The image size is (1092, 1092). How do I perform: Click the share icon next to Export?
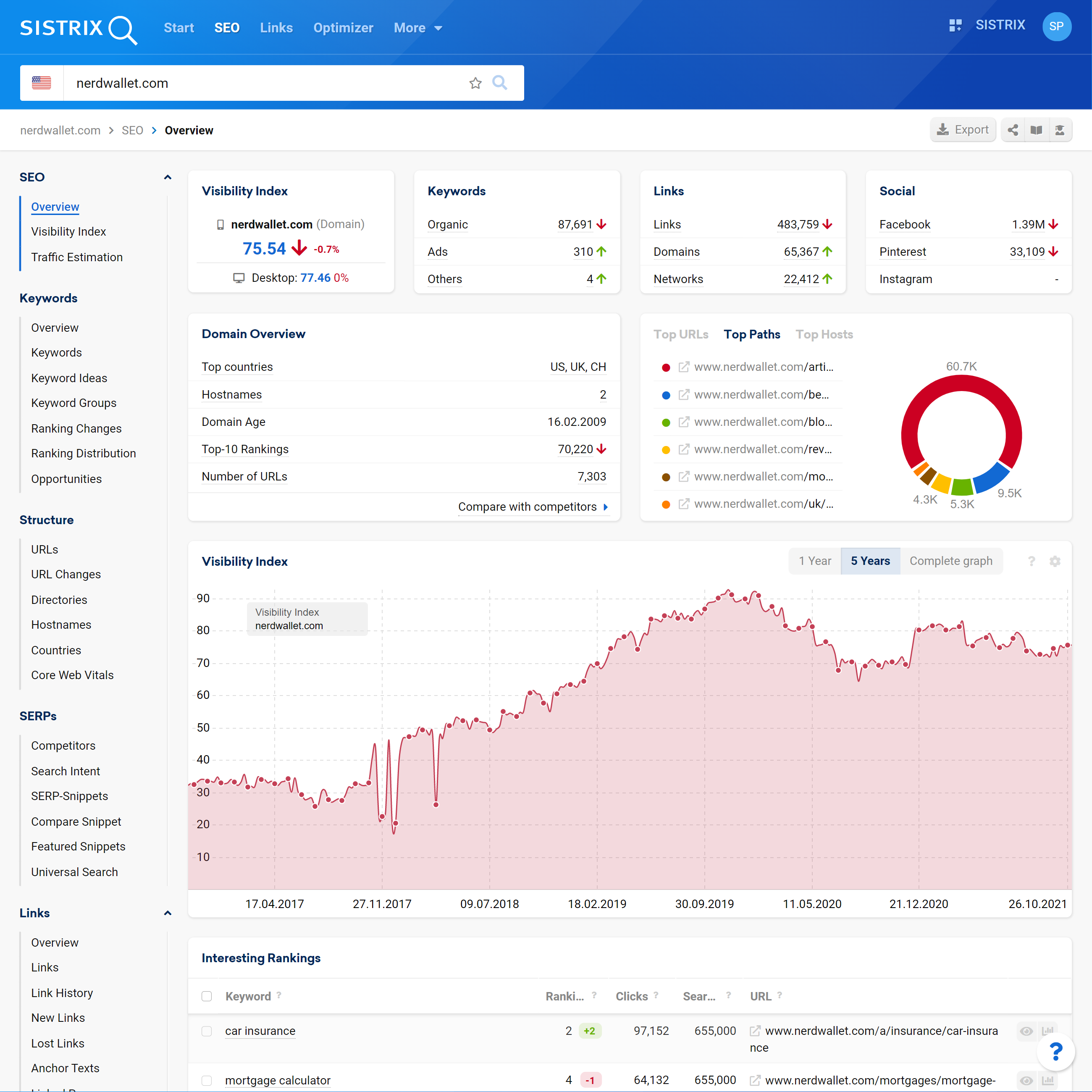tap(1012, 130)
